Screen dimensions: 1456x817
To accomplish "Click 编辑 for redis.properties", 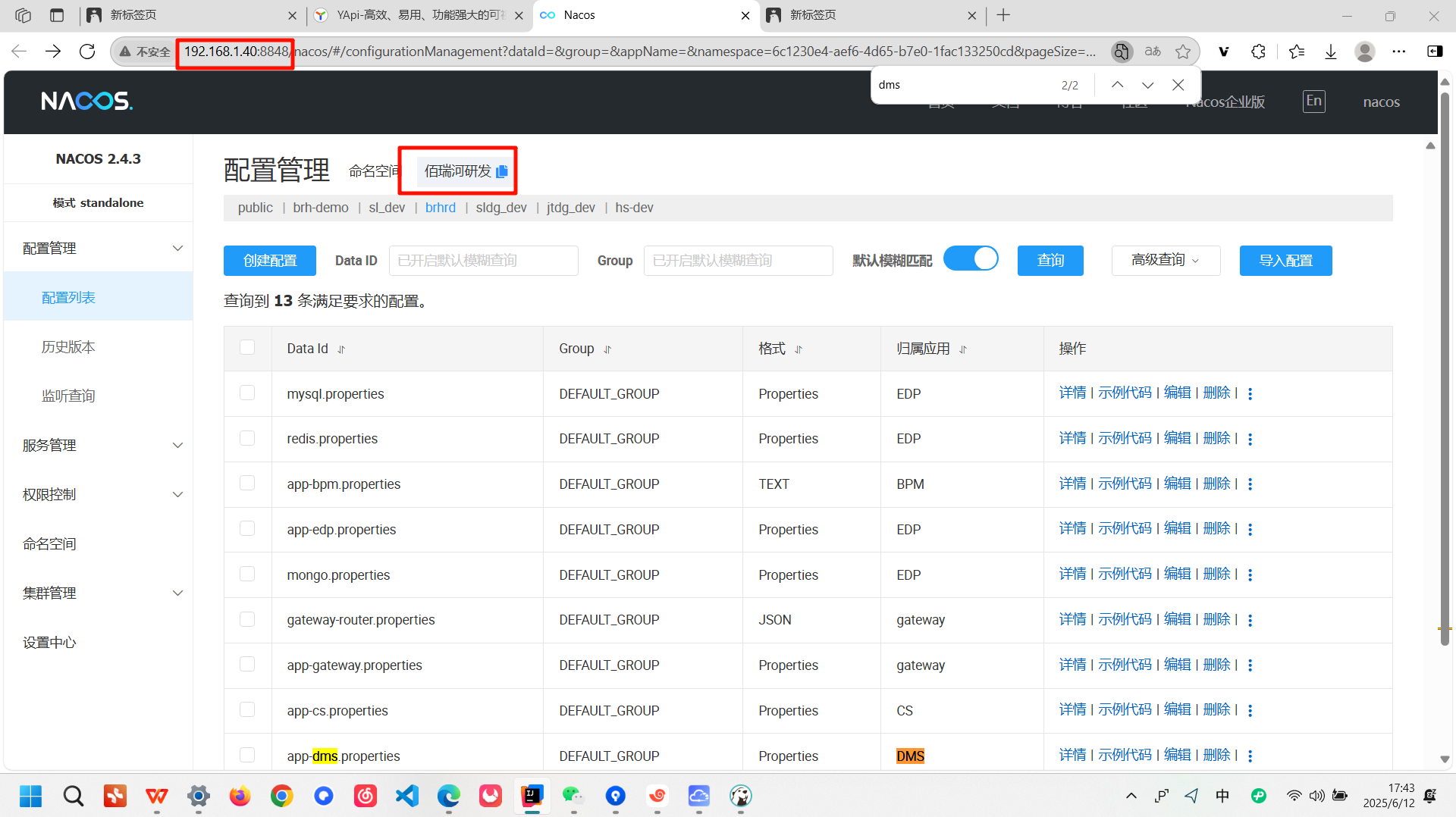I will (x=1177, y=438).
